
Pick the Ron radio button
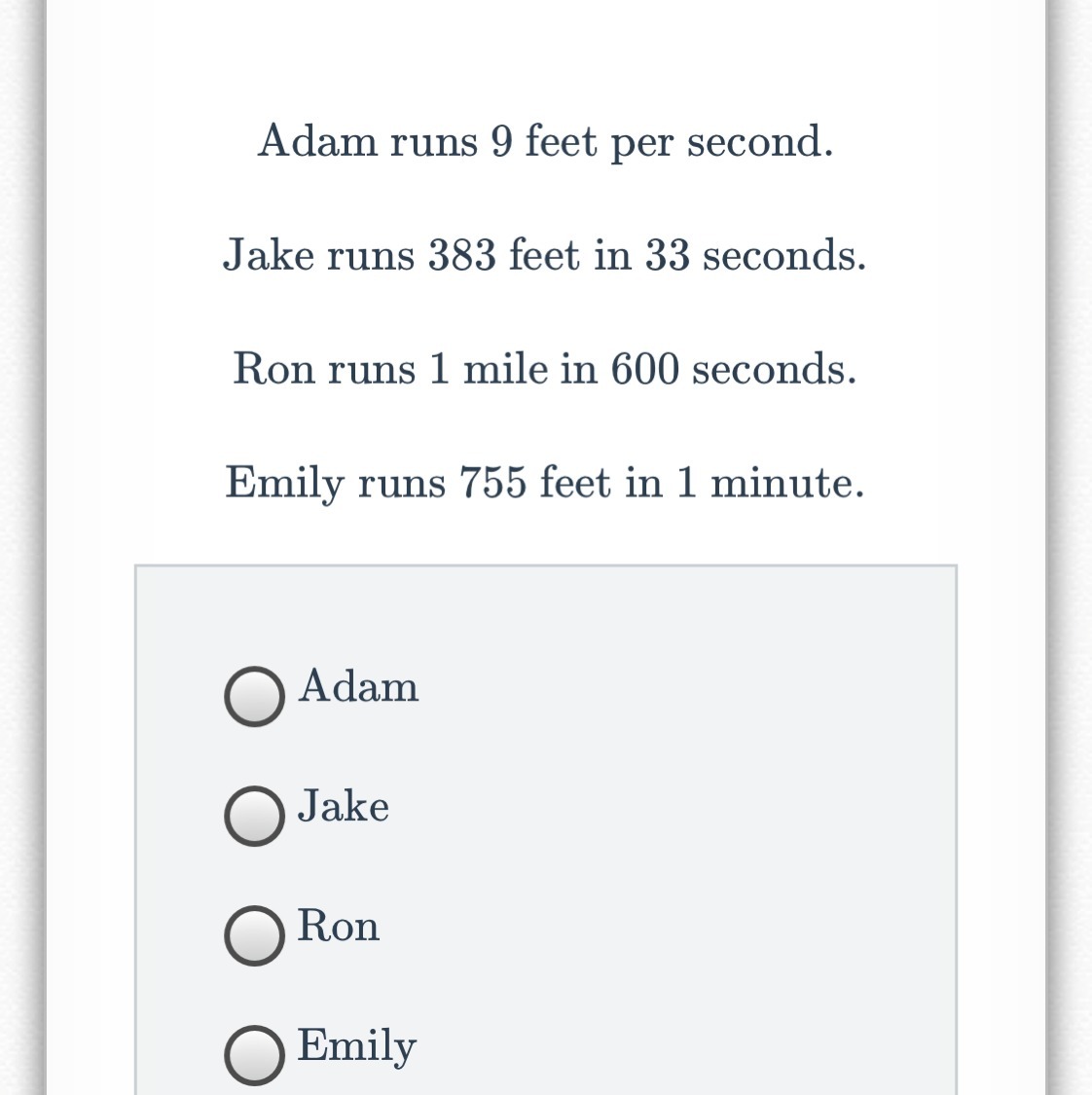[x=254, y=935]
